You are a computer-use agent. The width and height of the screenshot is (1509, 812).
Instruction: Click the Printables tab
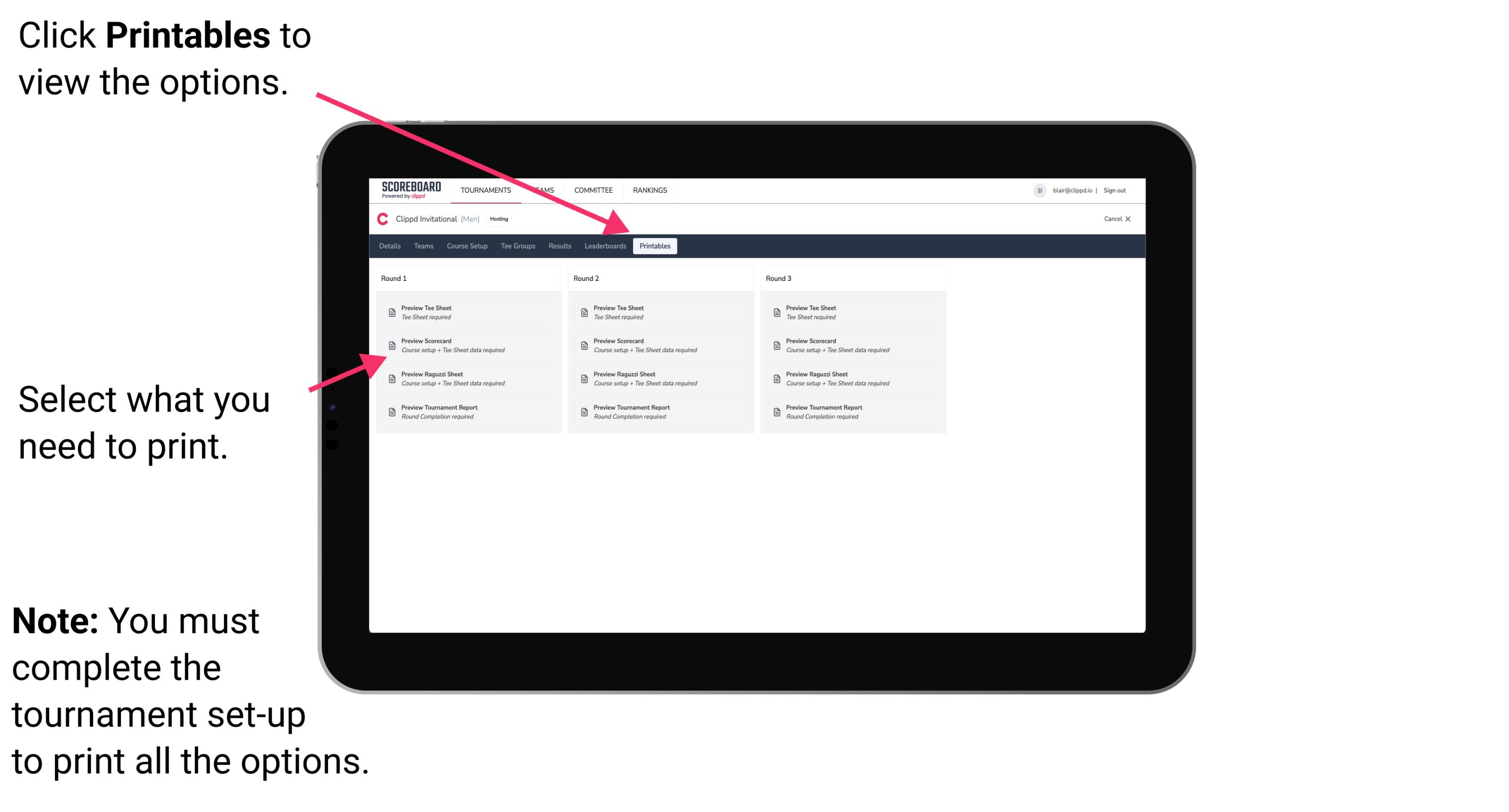pos(655,245)
